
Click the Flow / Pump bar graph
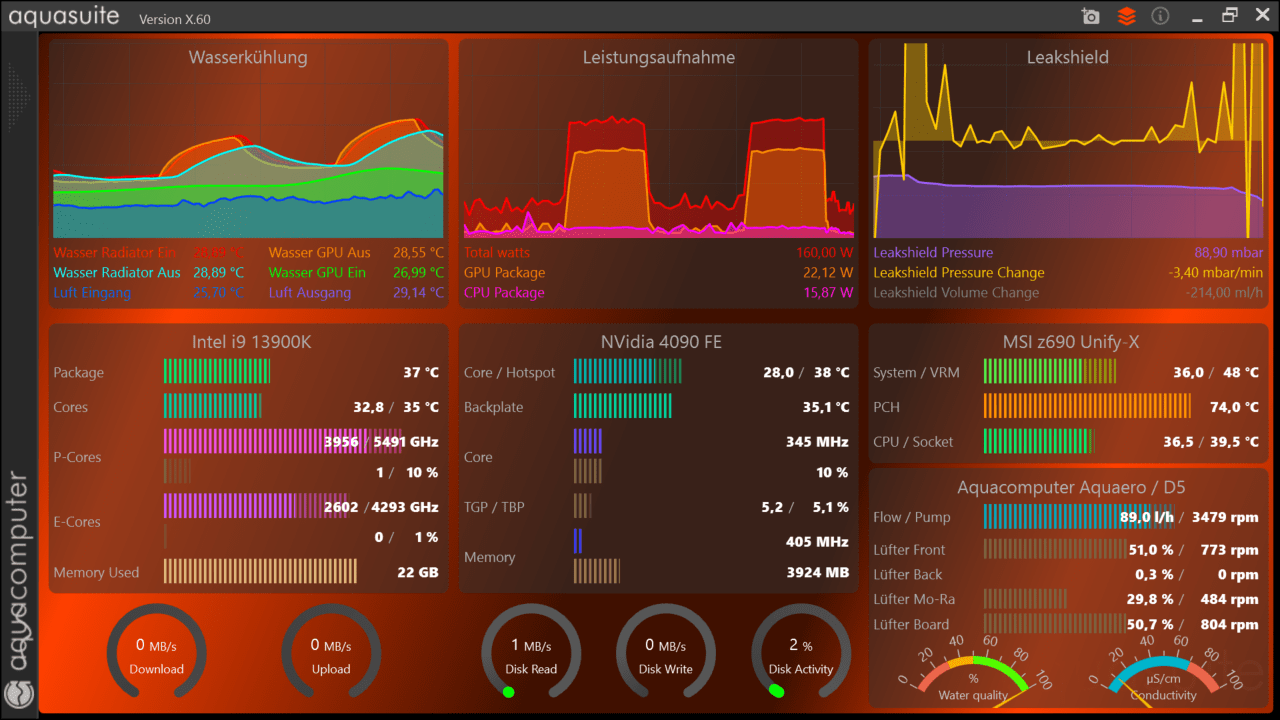pos(1078,516)
